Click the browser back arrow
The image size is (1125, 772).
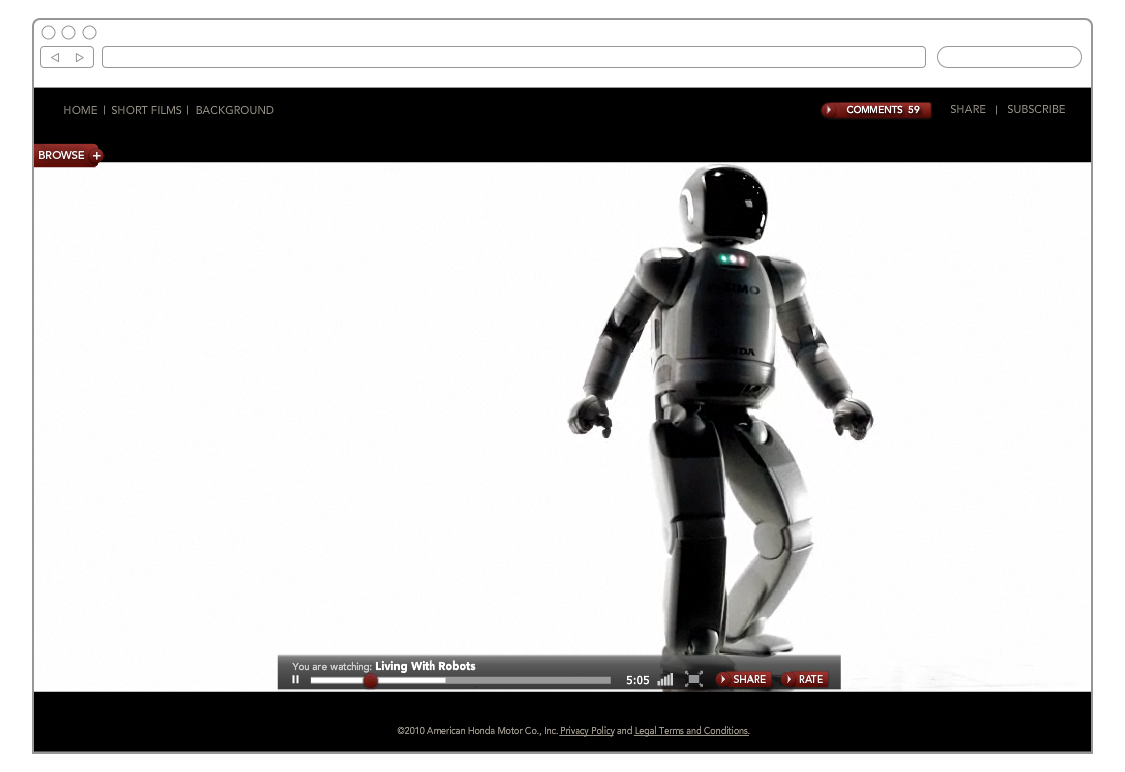coord(55,57)
